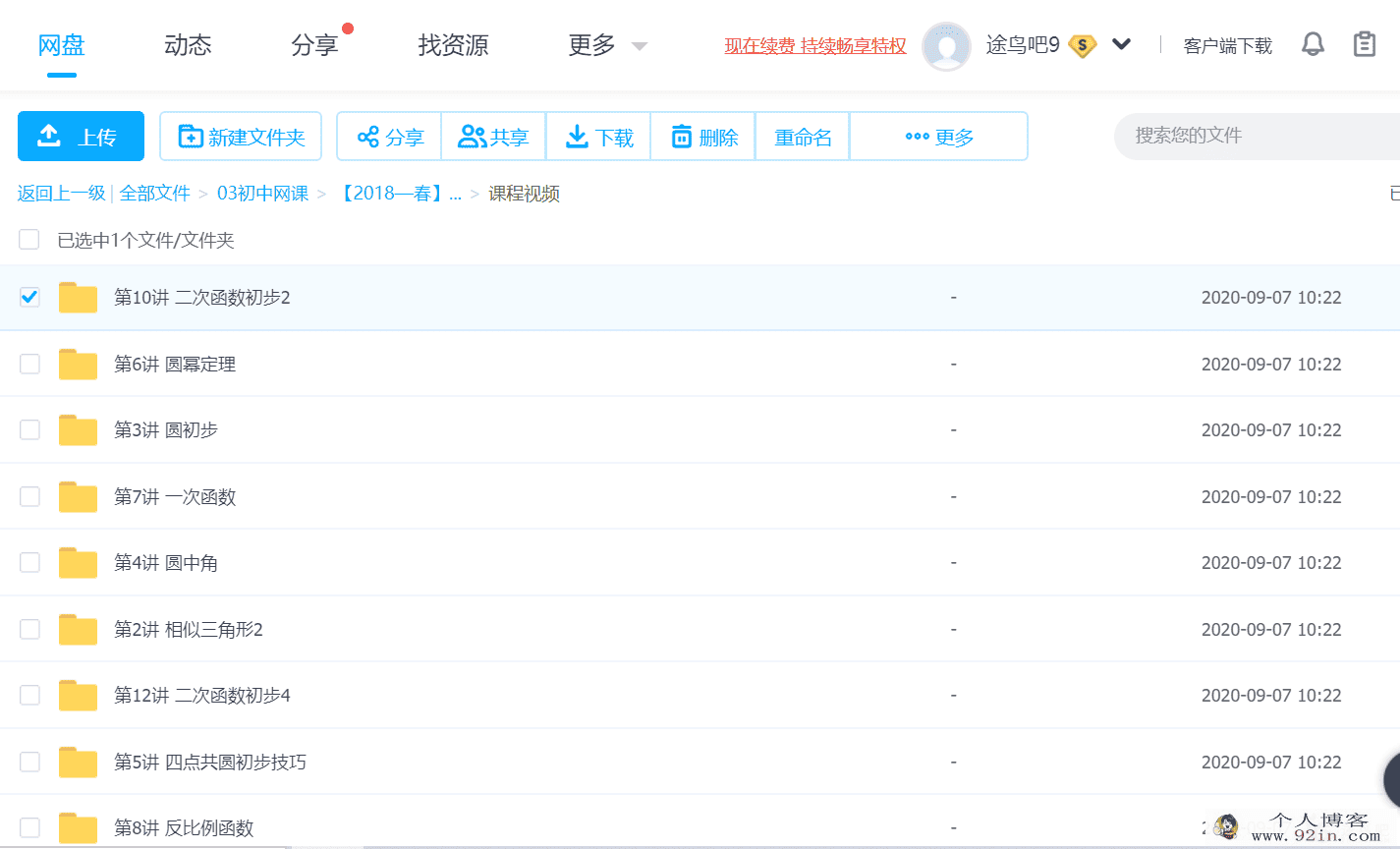Open folder icon for 第12讲 二次函数初步4
The image size is (1400, 849).
pos(78,695)
